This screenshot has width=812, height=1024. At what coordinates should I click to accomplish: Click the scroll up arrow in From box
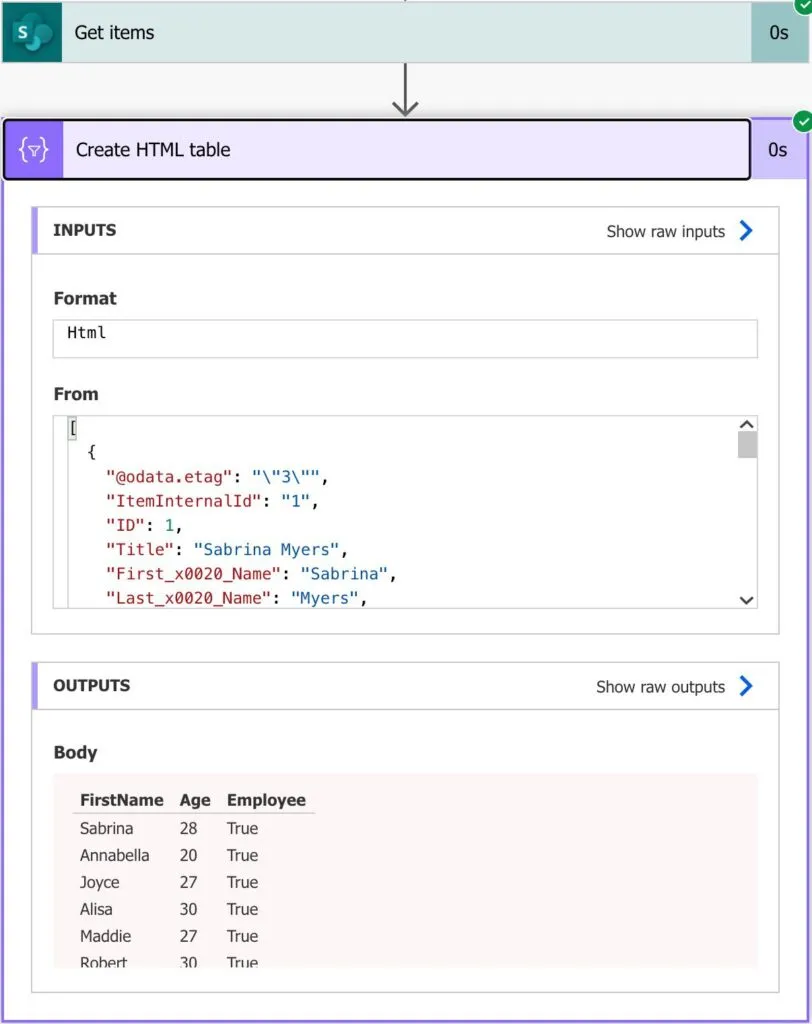(746, 424)
